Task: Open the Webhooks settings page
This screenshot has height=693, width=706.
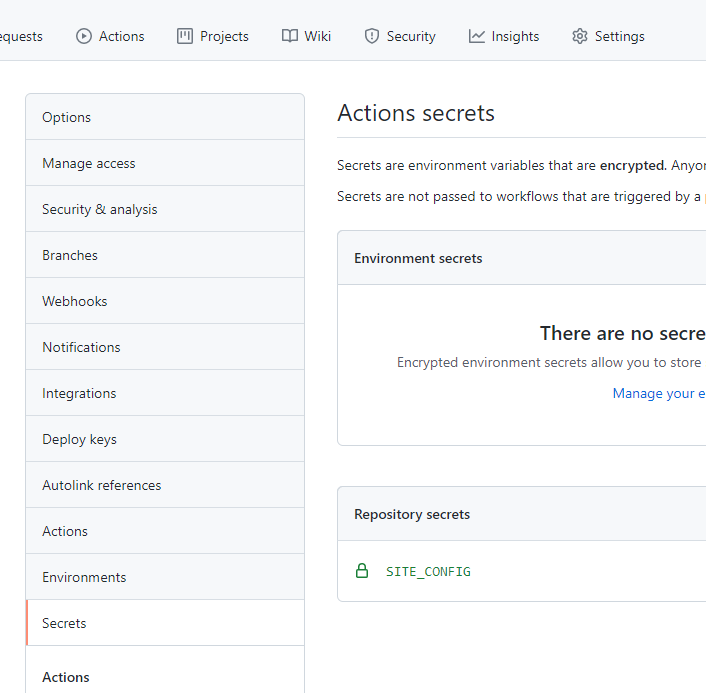Action: [x=165, y=301]
